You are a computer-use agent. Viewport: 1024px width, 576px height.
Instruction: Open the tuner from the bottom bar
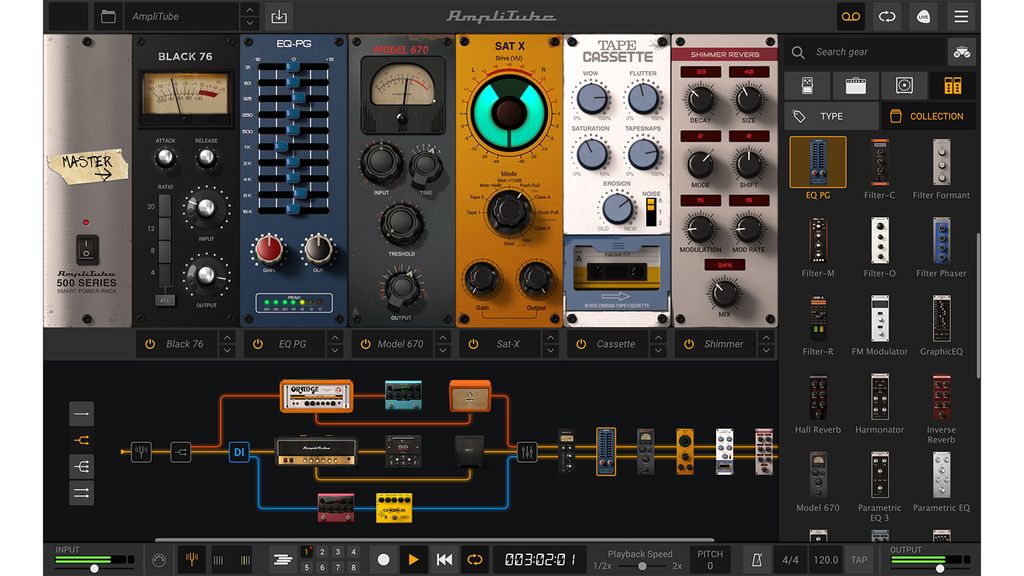[x=190, y=558]
